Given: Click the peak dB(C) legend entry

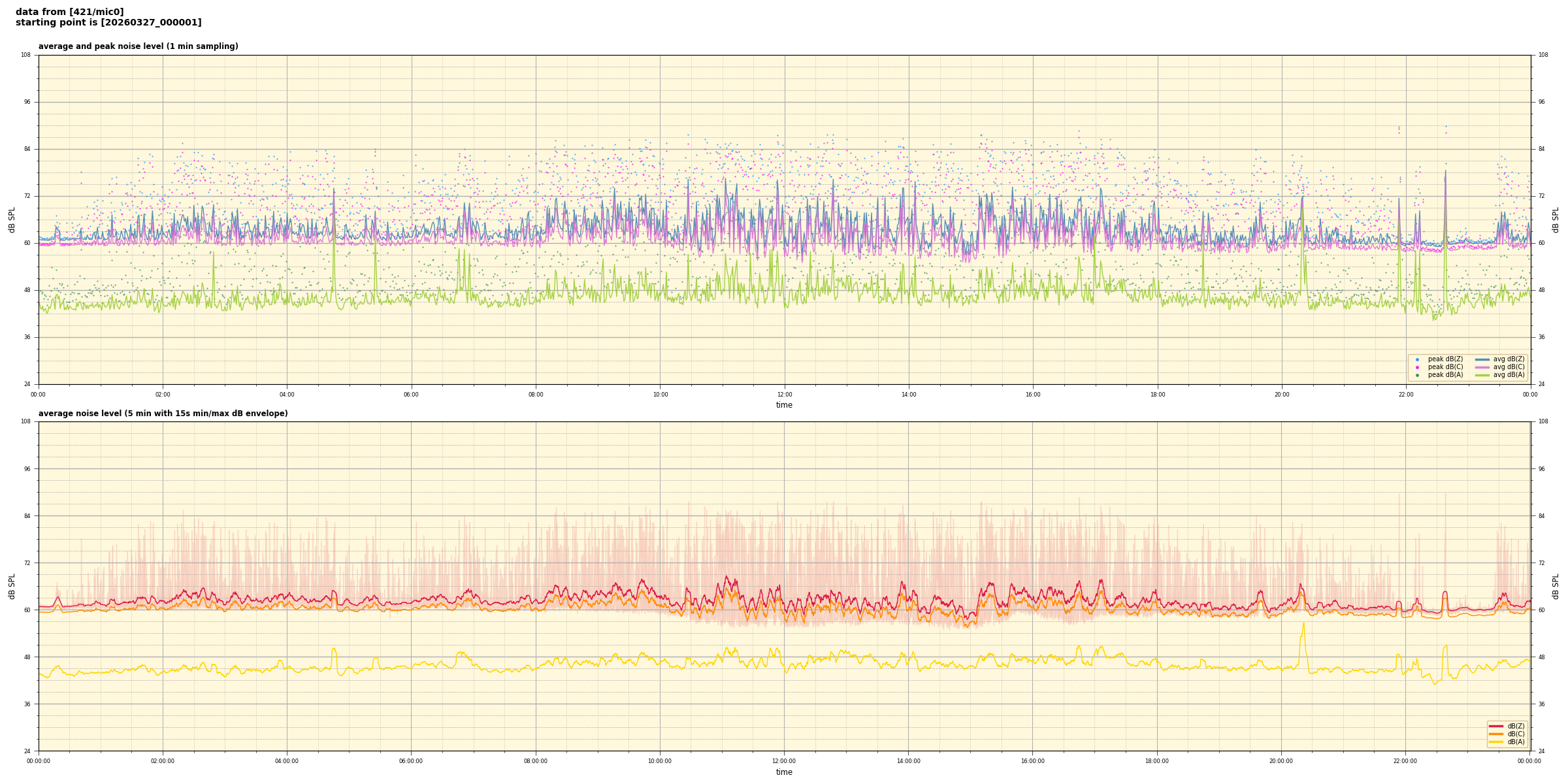Looking at the screenshot, I should 1445,367.
